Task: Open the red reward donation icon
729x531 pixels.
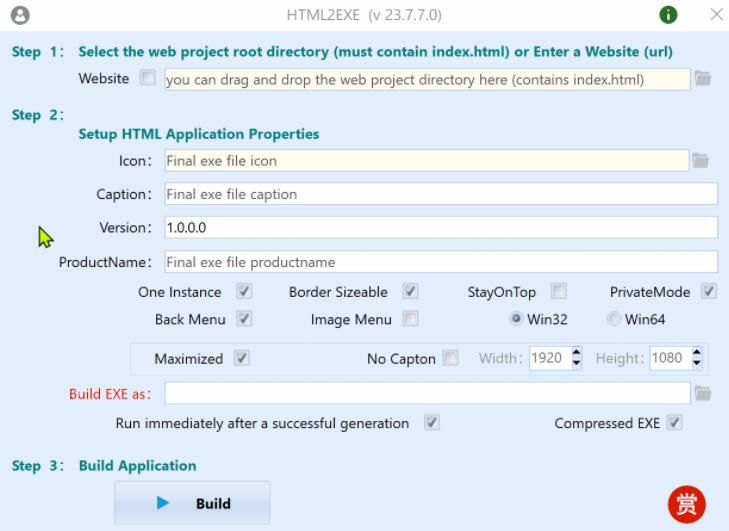Action: (x=687, y=504)
